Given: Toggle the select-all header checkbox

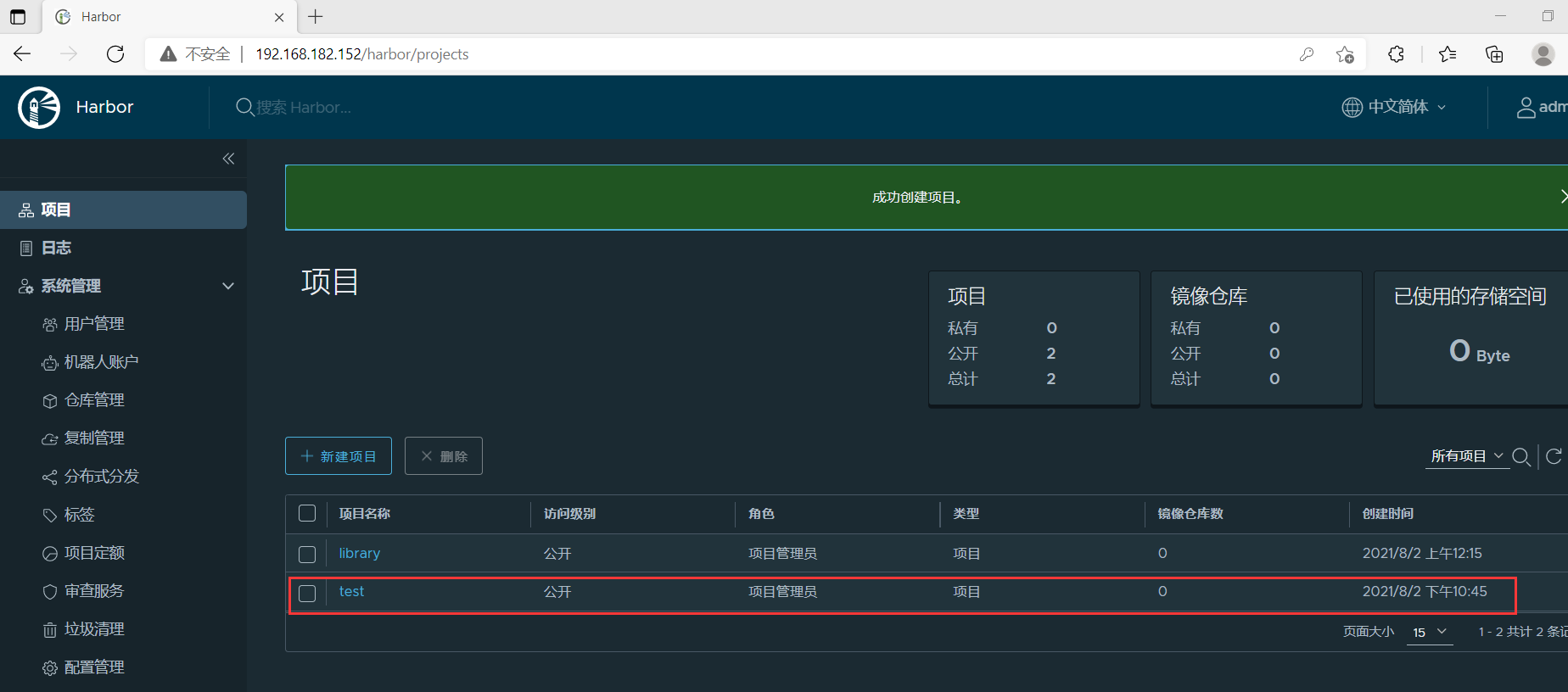Looking at the screenshot, I should pyautogui.click(x=307, y=514).
